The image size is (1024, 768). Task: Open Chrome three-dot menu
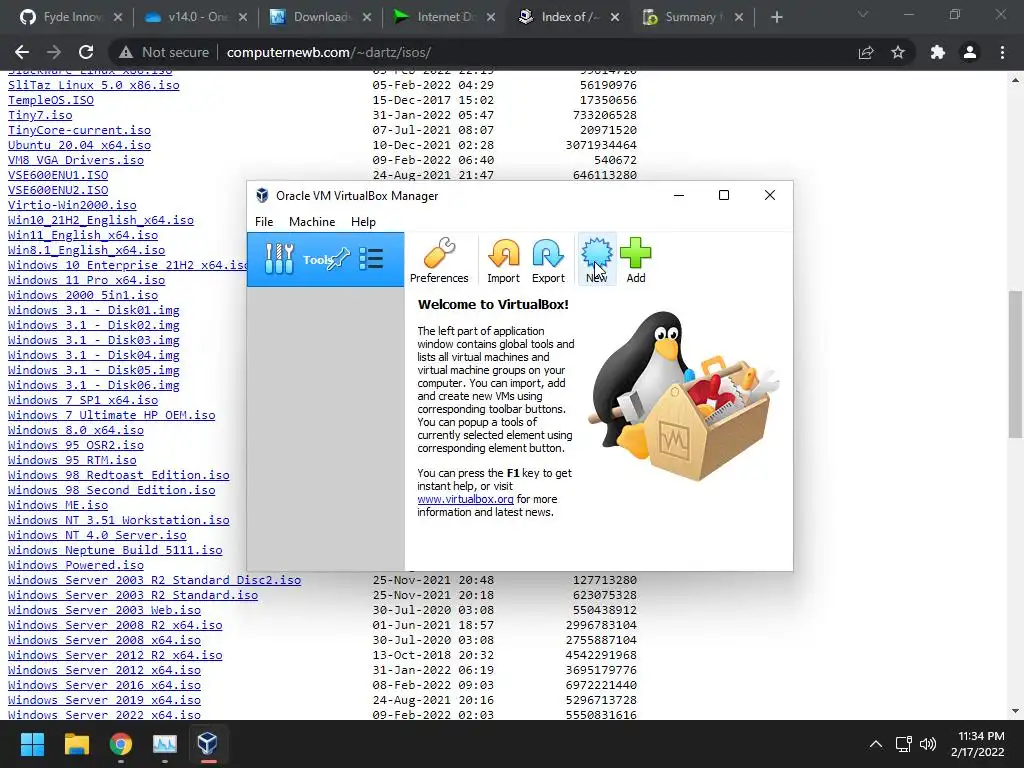1002,52
